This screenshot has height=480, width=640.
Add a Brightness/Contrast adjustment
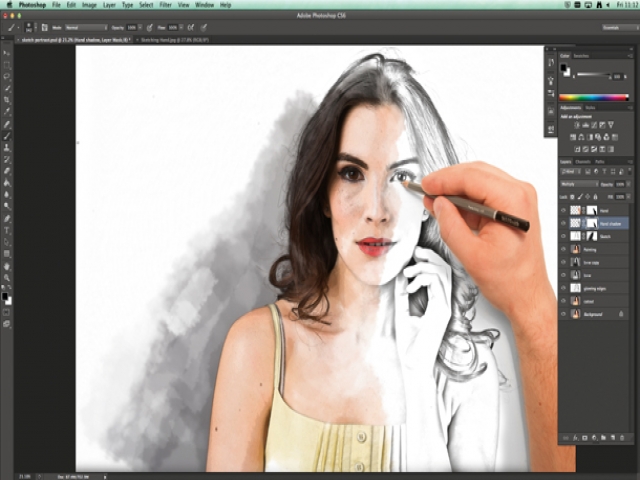tap(577, 125)
